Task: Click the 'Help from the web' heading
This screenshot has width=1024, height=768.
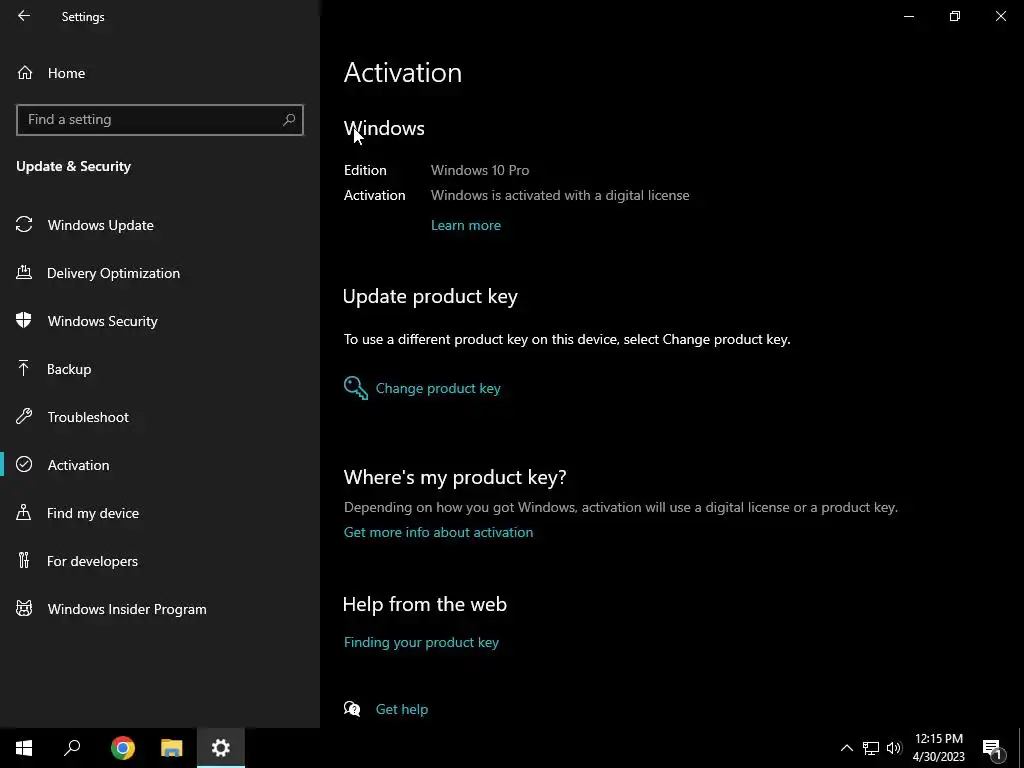Action: pyautogui.click(x=424, y=604)
